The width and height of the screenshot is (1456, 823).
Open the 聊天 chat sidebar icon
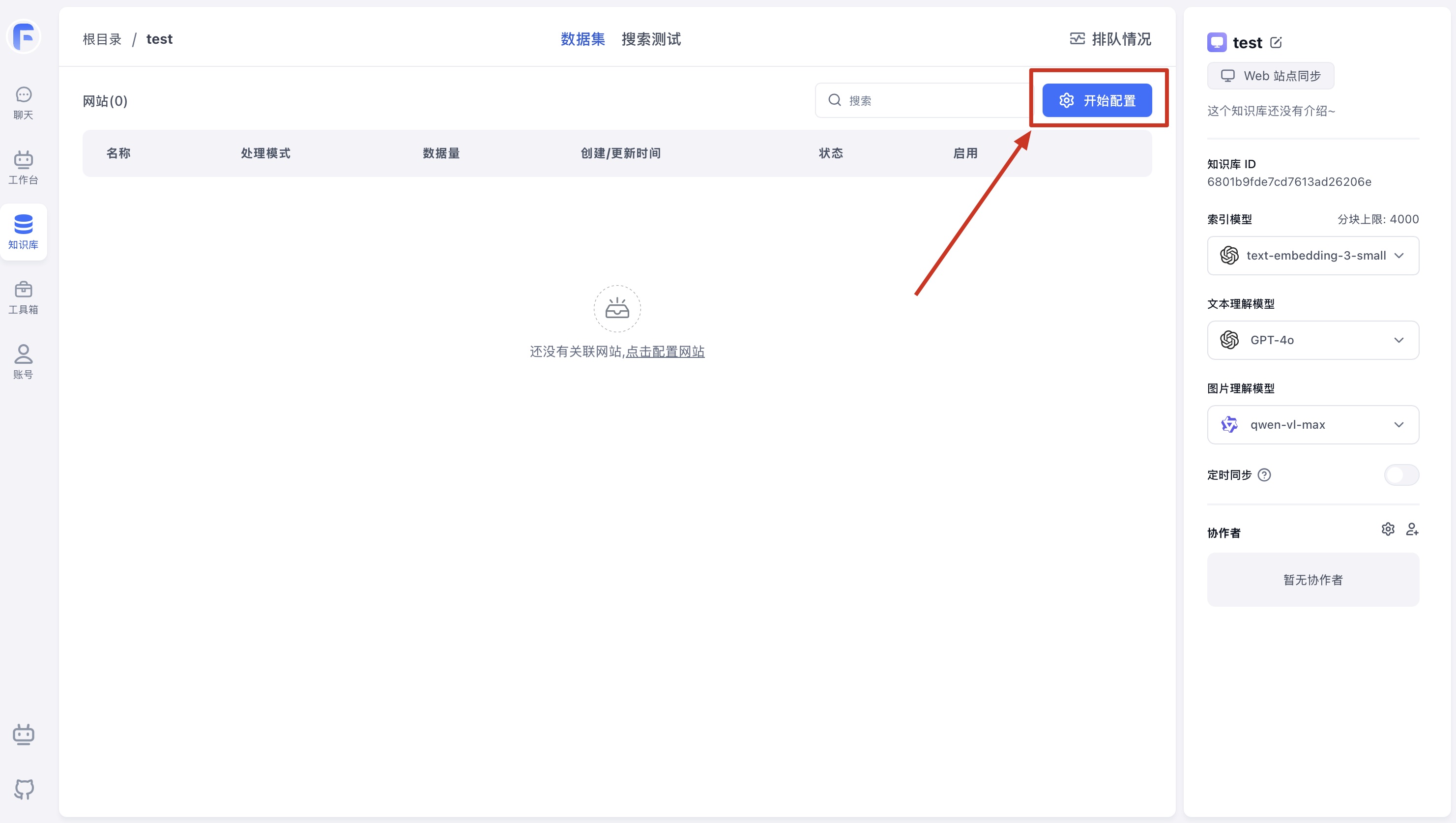pyautogui.click(x=23, y=102)
